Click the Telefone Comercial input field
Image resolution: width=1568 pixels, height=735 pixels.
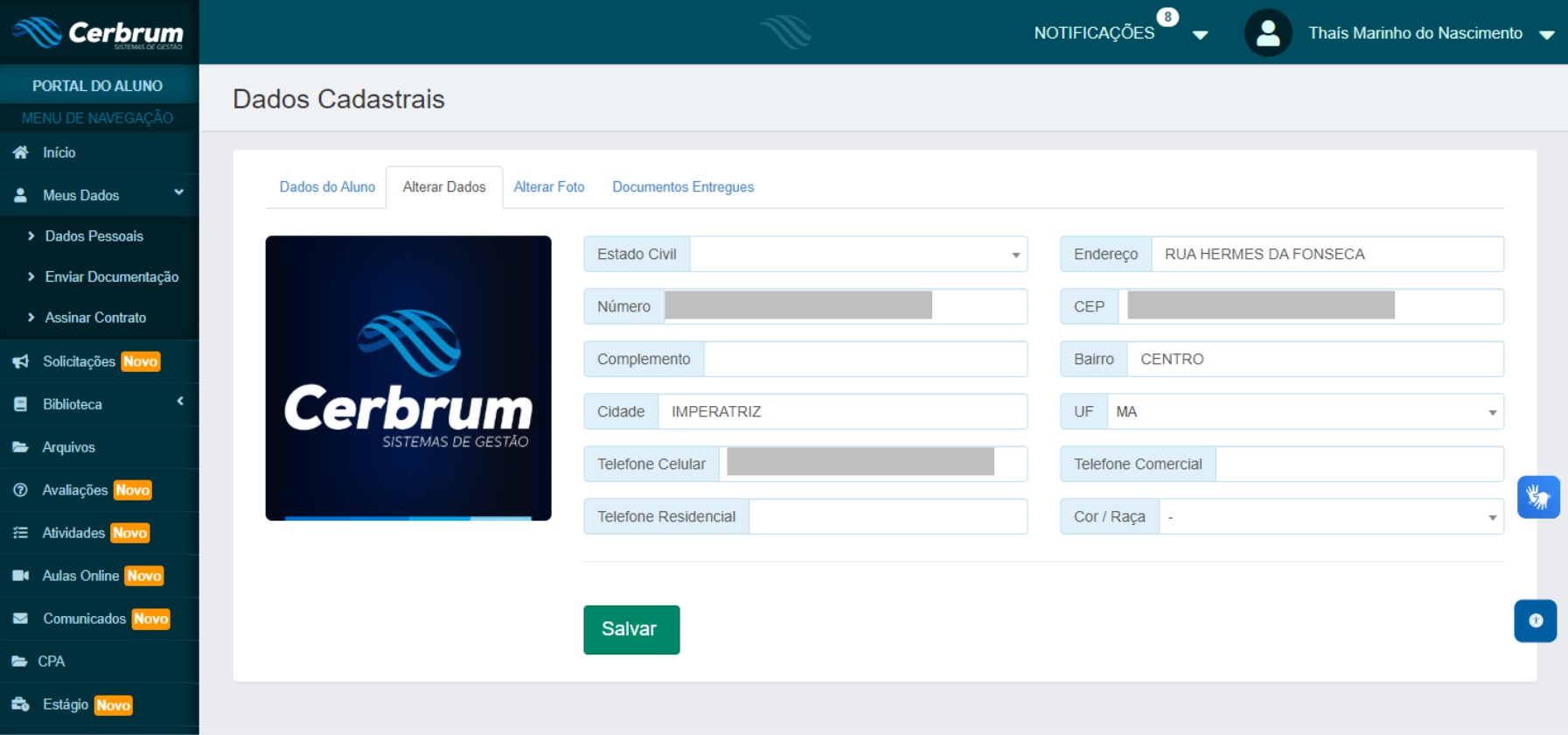tap(1360, 464)
